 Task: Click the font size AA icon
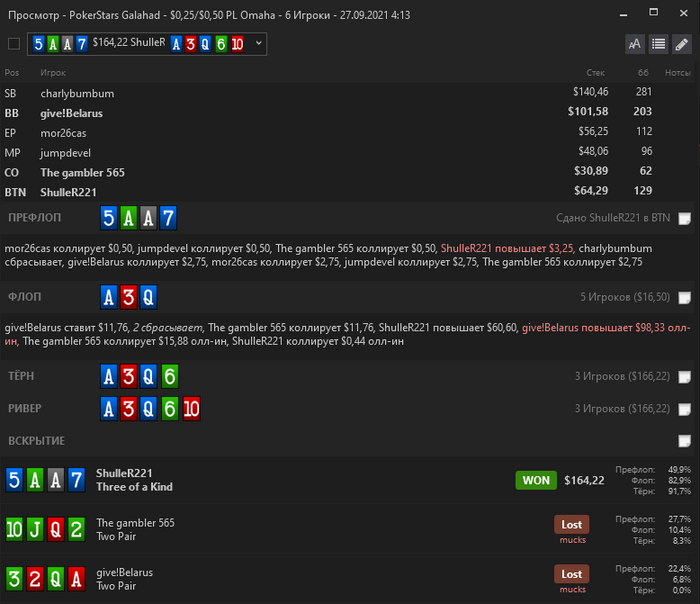[x=634, y=44]
